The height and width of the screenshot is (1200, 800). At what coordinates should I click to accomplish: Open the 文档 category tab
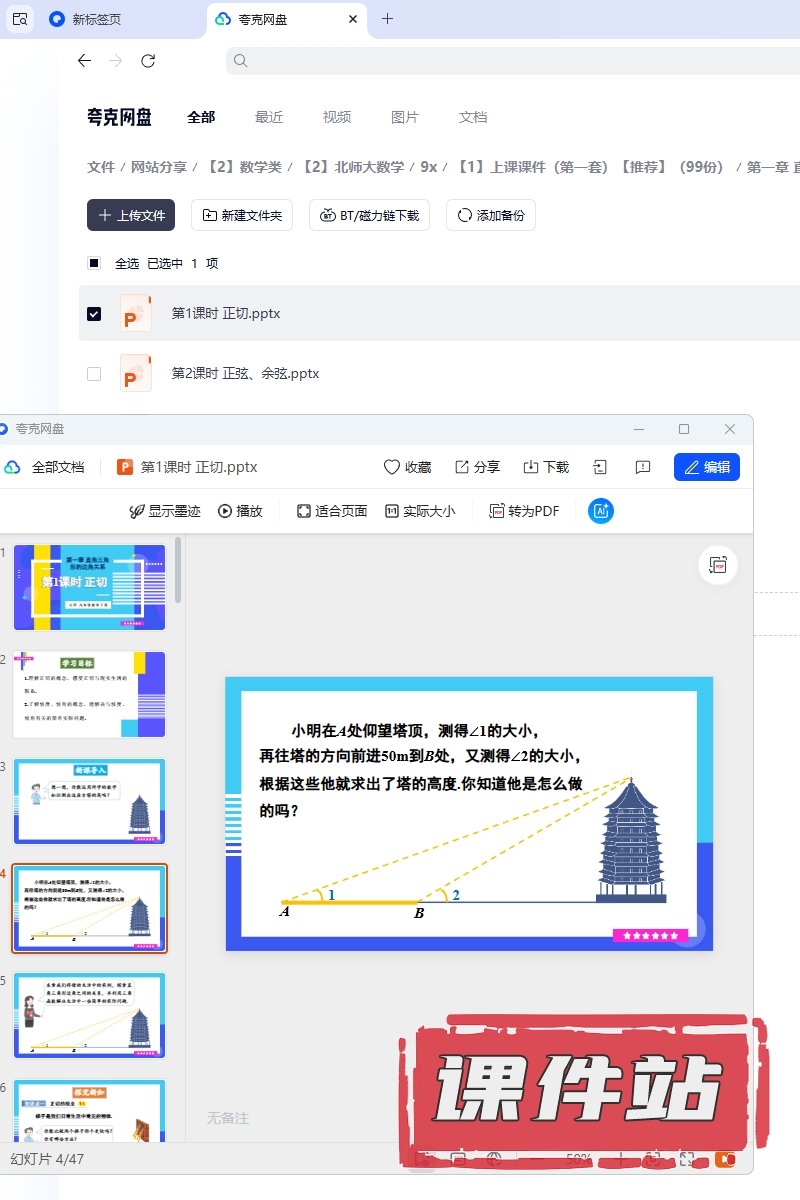point(473,117)
